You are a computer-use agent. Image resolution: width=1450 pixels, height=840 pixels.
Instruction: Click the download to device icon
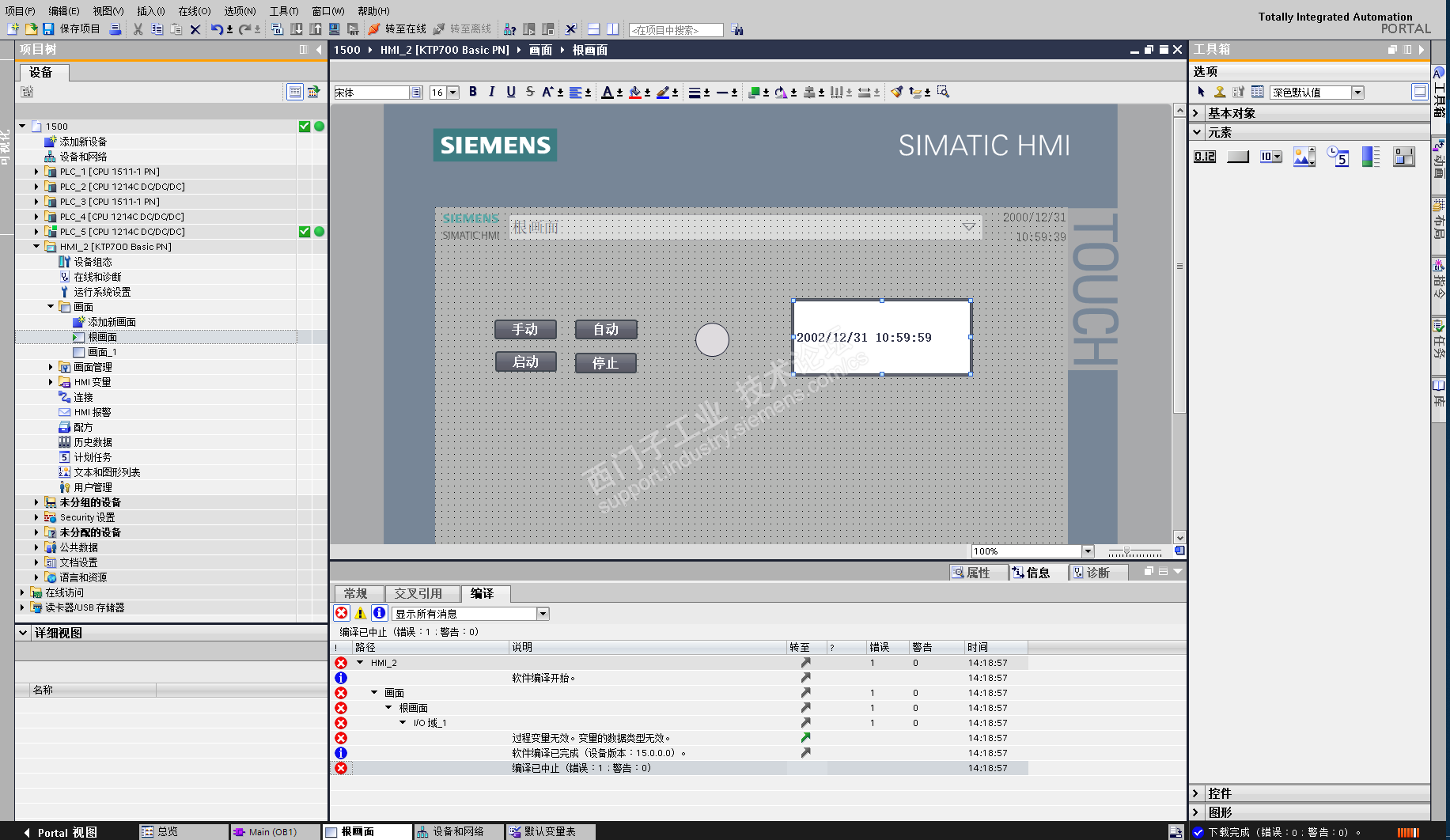(x=297, y=29)
